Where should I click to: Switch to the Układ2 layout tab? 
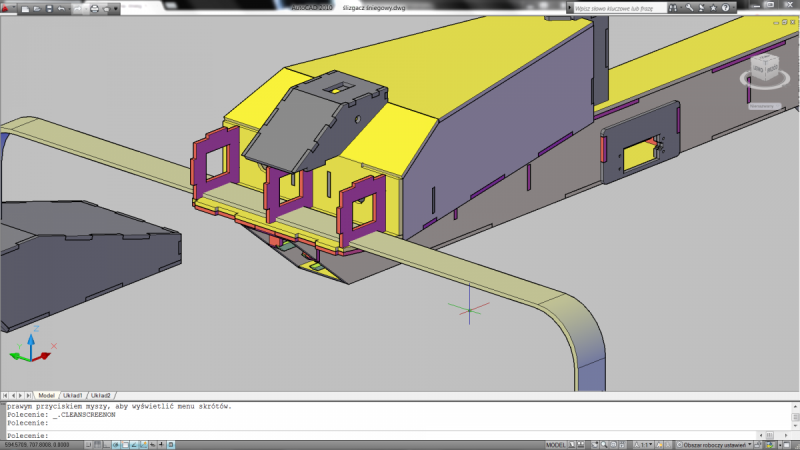[x=100, y=395]
